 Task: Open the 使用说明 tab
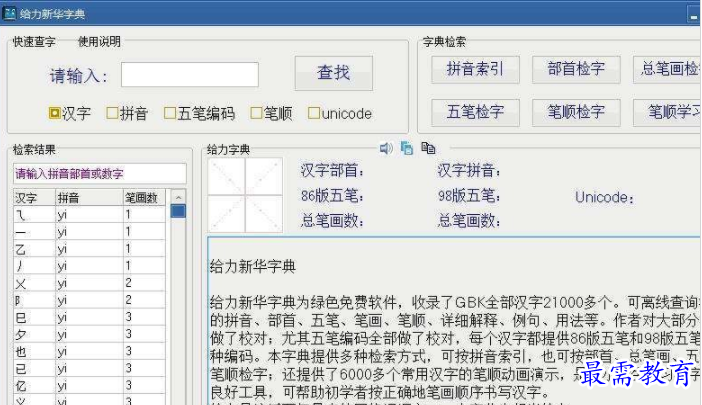point(99,42)
